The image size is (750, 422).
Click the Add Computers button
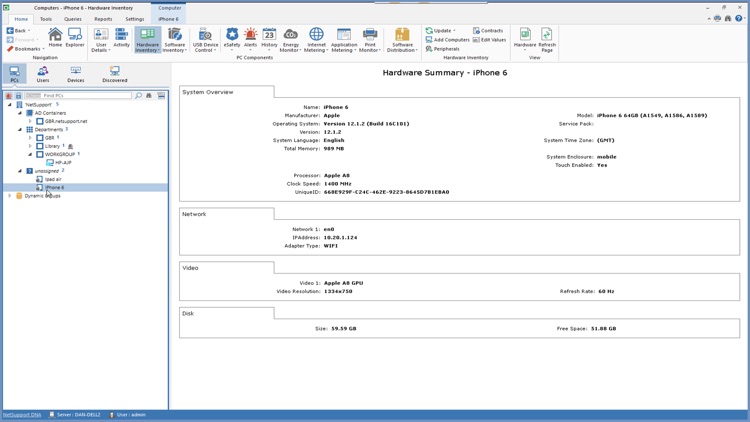pyautogui.click(x=447, y=40)
